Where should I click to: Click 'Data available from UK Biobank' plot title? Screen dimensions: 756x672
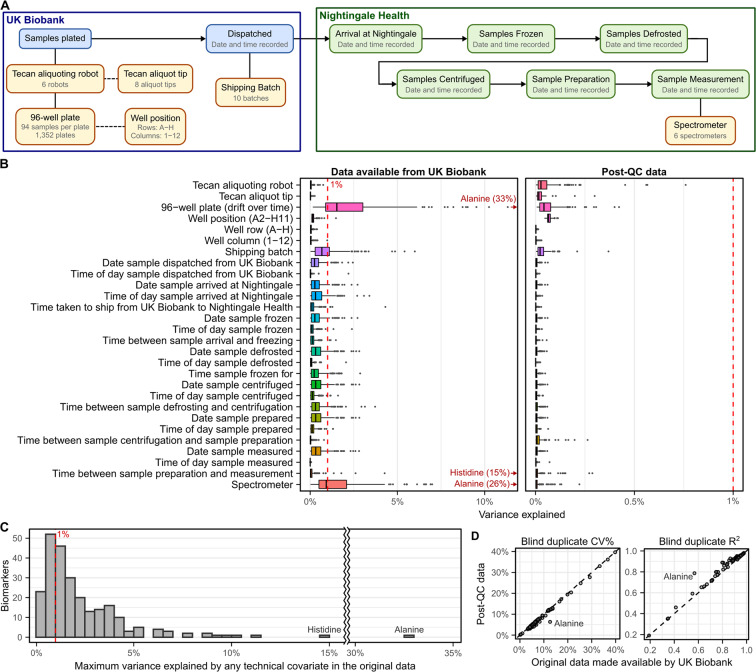coord(408,172)
